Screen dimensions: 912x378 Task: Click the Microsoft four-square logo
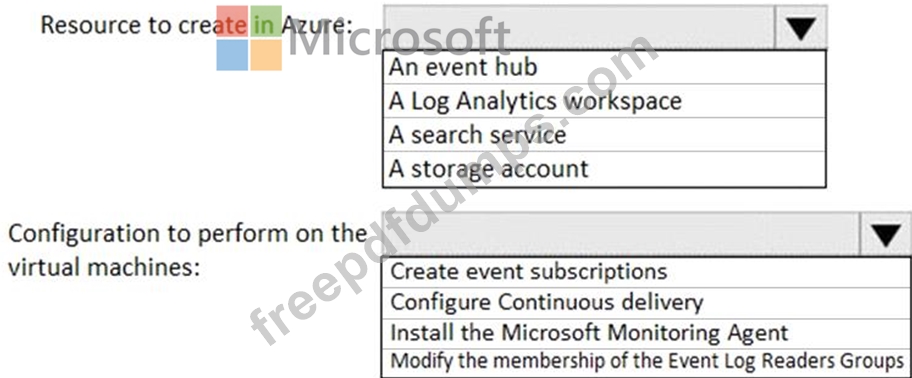(249, 38)
